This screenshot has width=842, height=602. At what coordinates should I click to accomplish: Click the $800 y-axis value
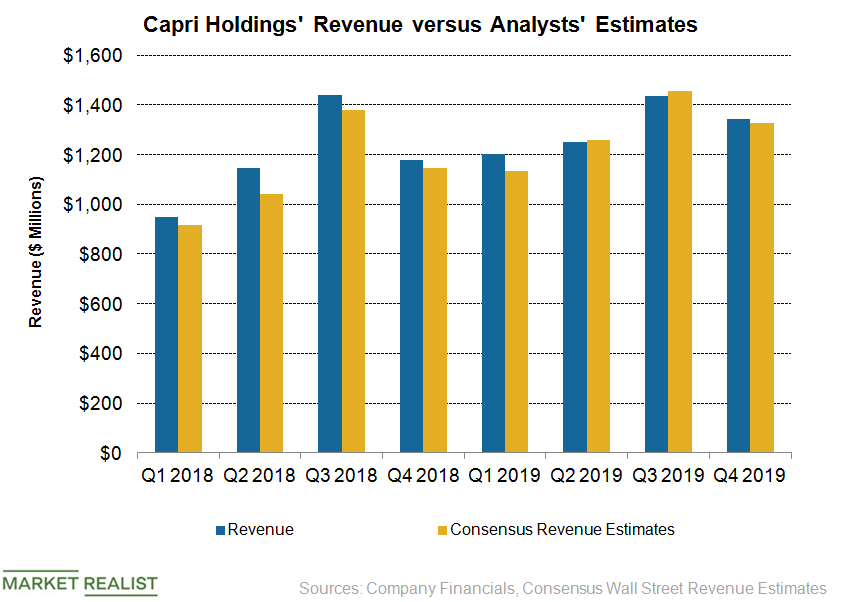point(100,255)
